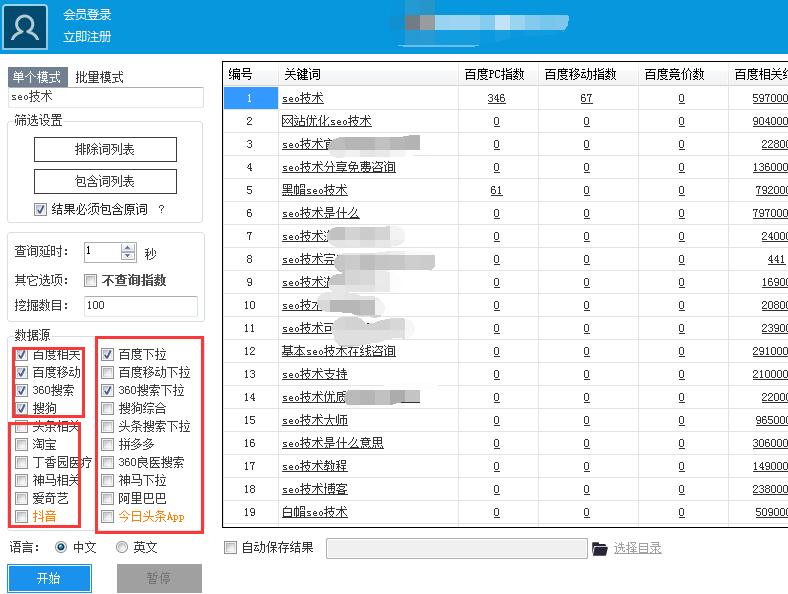Toggle 结果必须包含原词 checkbox

tap(41, 209)
